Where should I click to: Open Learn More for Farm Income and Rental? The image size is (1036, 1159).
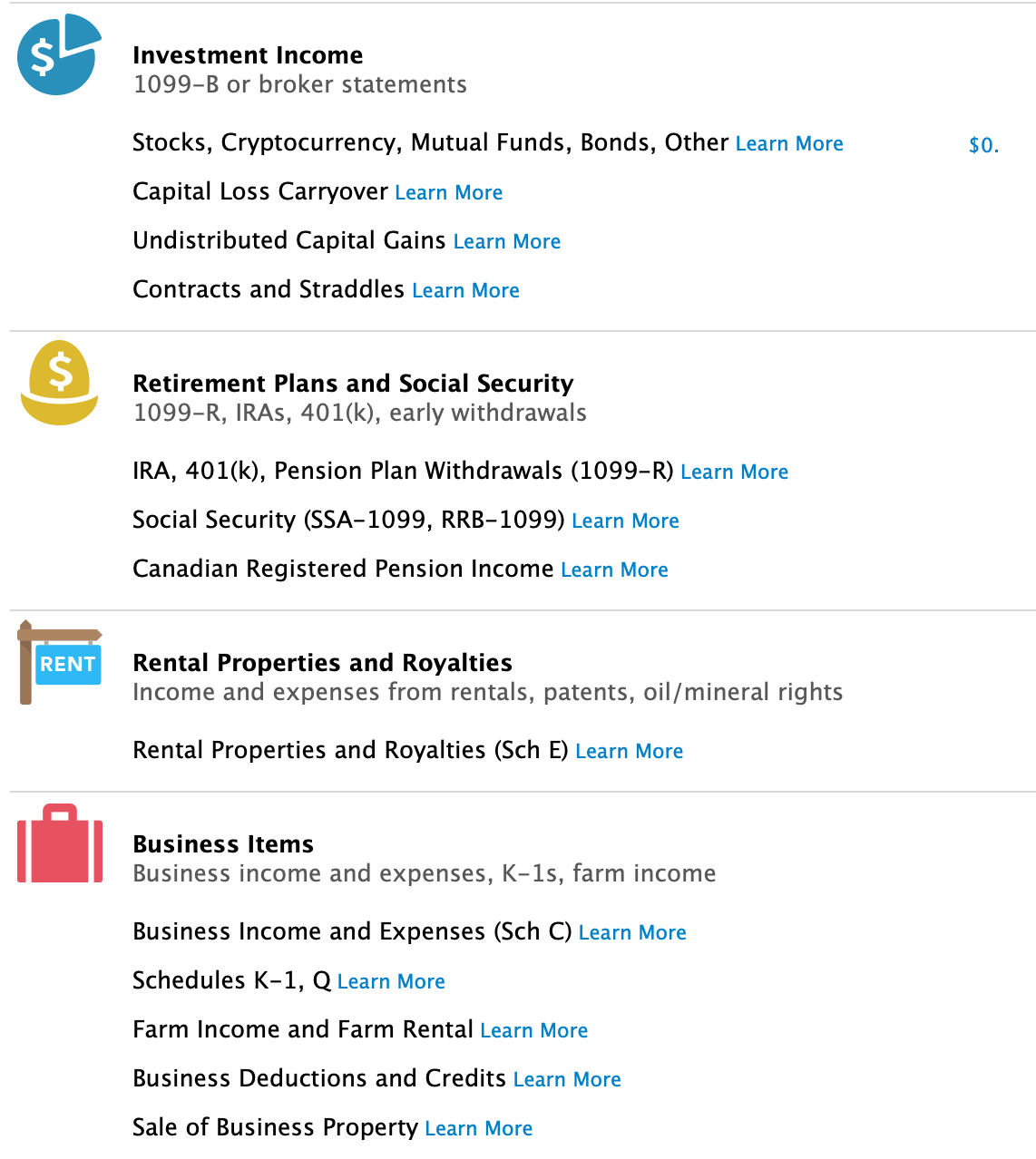533,1031
